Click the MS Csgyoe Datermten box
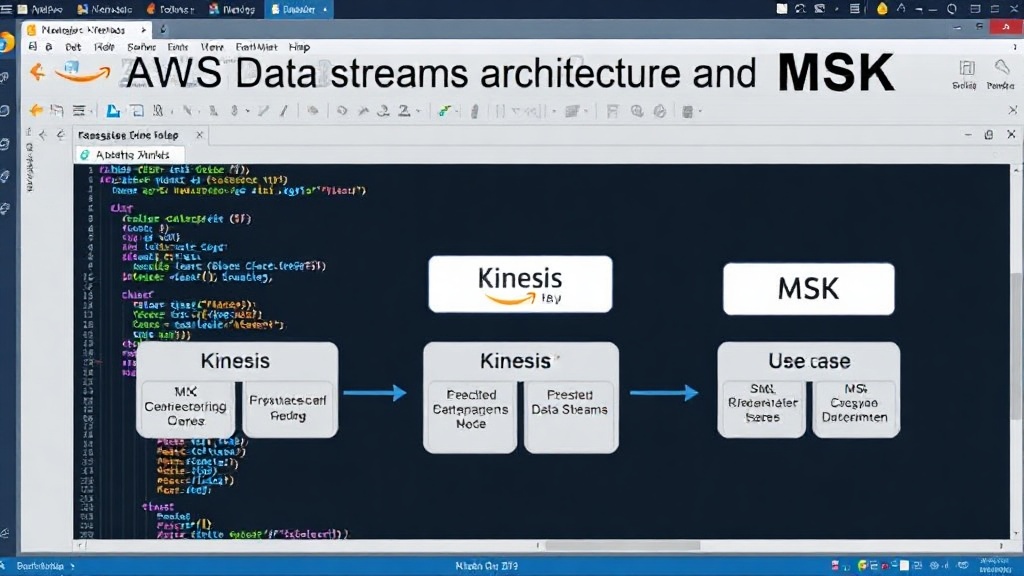Image resolution: width=1024 pixels, height=576 pixels. point(854,408)
